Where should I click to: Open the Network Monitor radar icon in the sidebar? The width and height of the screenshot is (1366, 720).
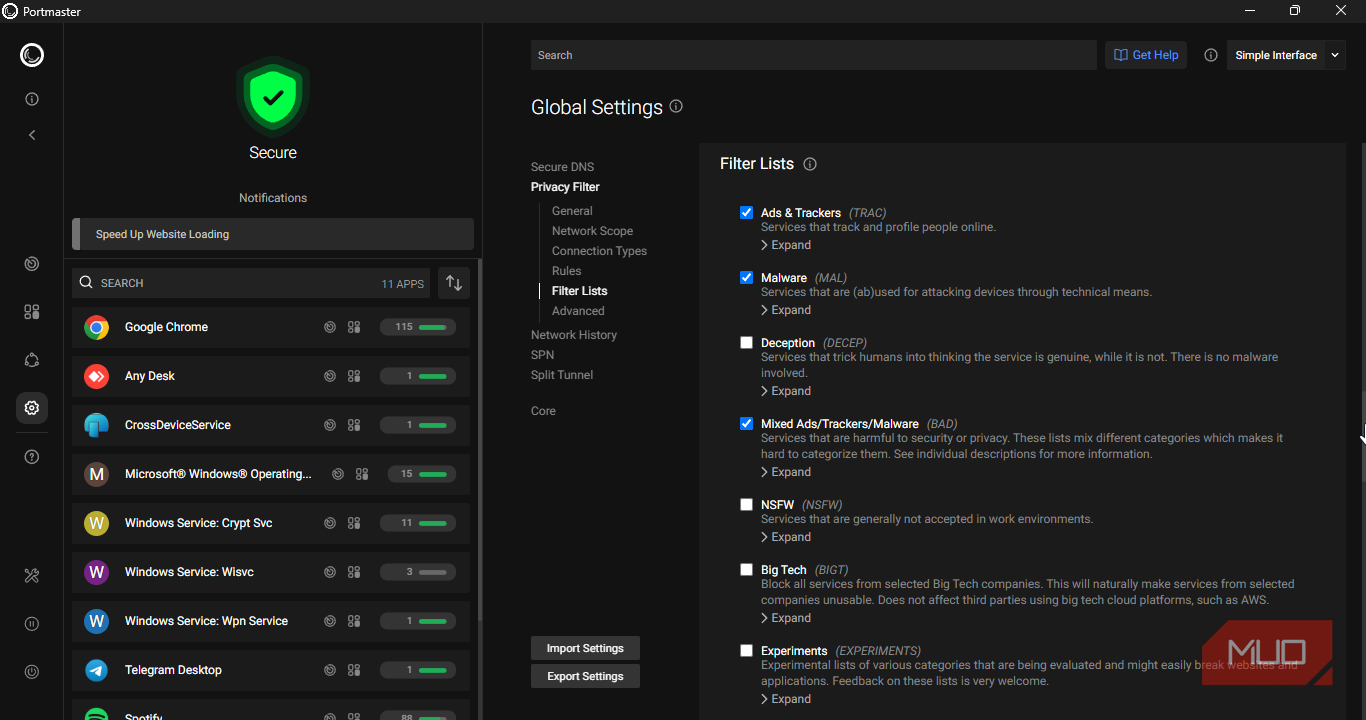[x=32, y=264]
